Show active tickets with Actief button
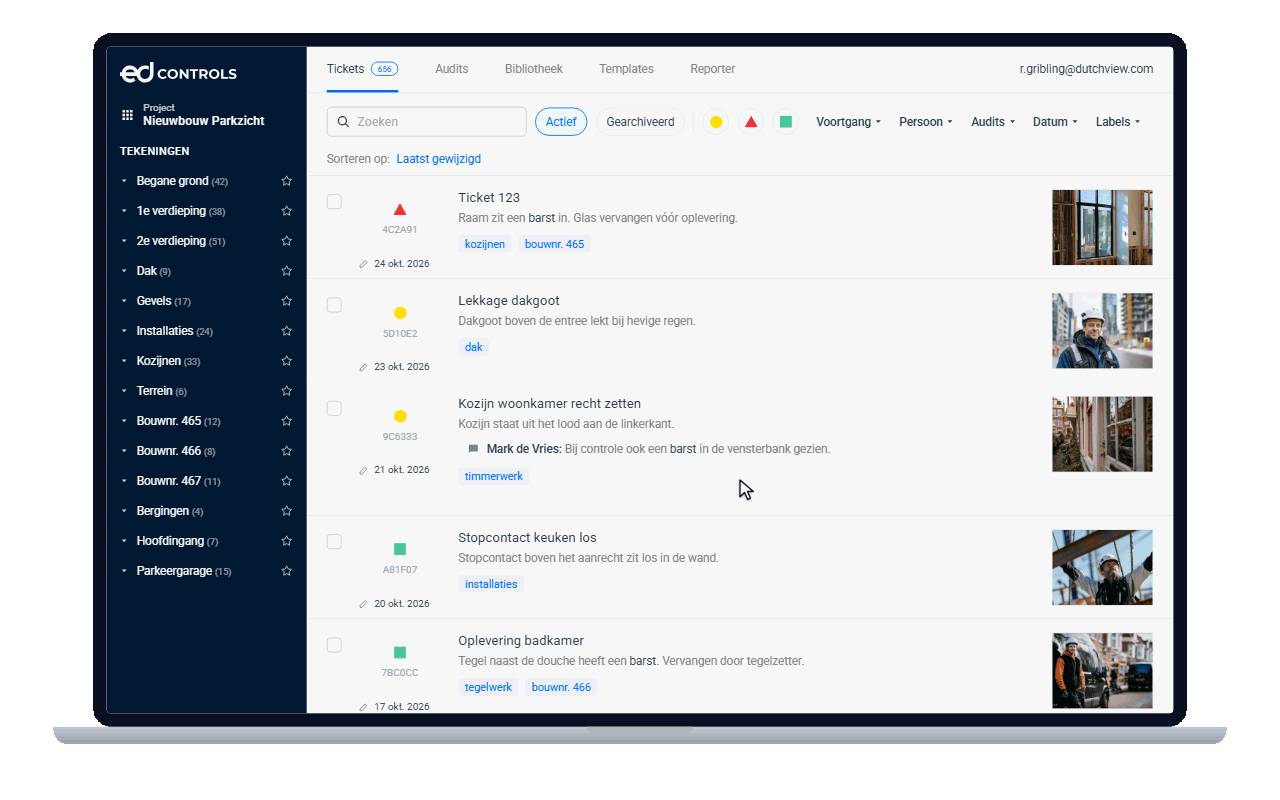Screen dimensions: 1280x800 (x=561, y=122)
